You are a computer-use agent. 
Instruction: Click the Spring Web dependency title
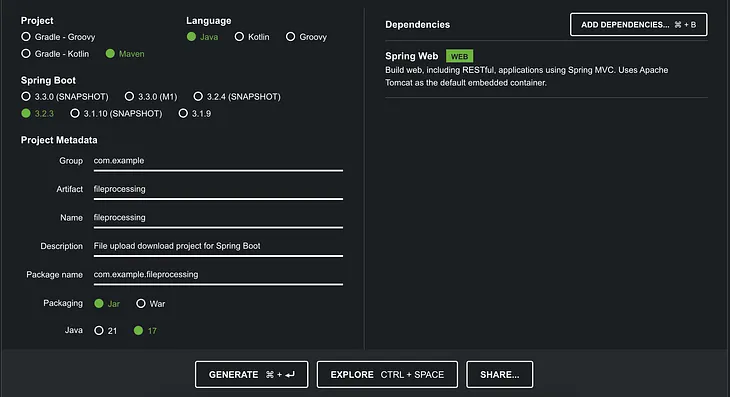(412, 56)
